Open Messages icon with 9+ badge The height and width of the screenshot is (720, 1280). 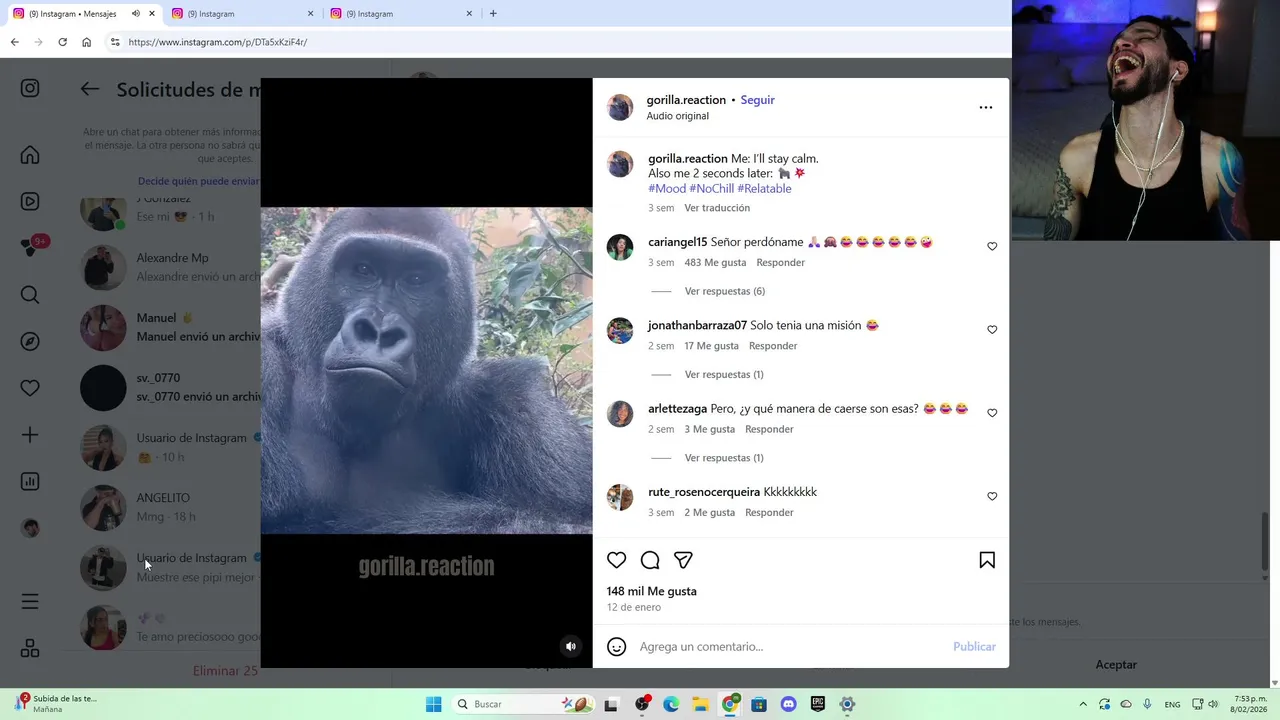point(30,248)
